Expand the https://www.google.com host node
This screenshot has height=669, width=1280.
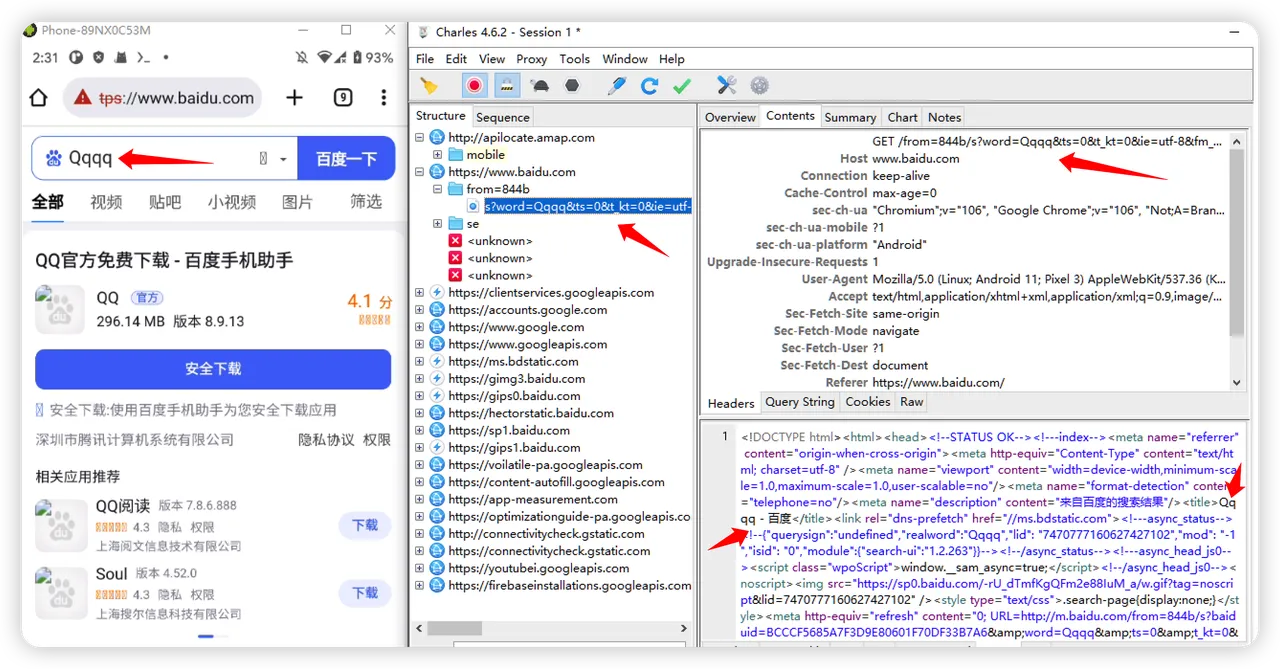click(421, 327)
